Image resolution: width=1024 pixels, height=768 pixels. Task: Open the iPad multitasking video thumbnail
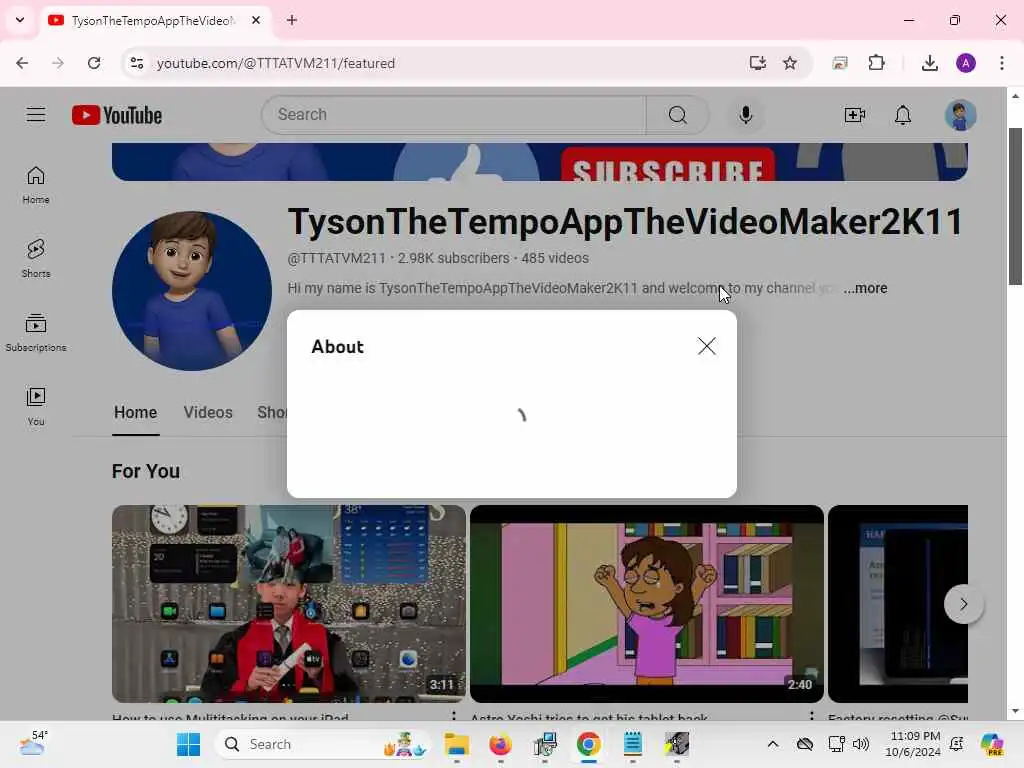[x=289, y=603]
